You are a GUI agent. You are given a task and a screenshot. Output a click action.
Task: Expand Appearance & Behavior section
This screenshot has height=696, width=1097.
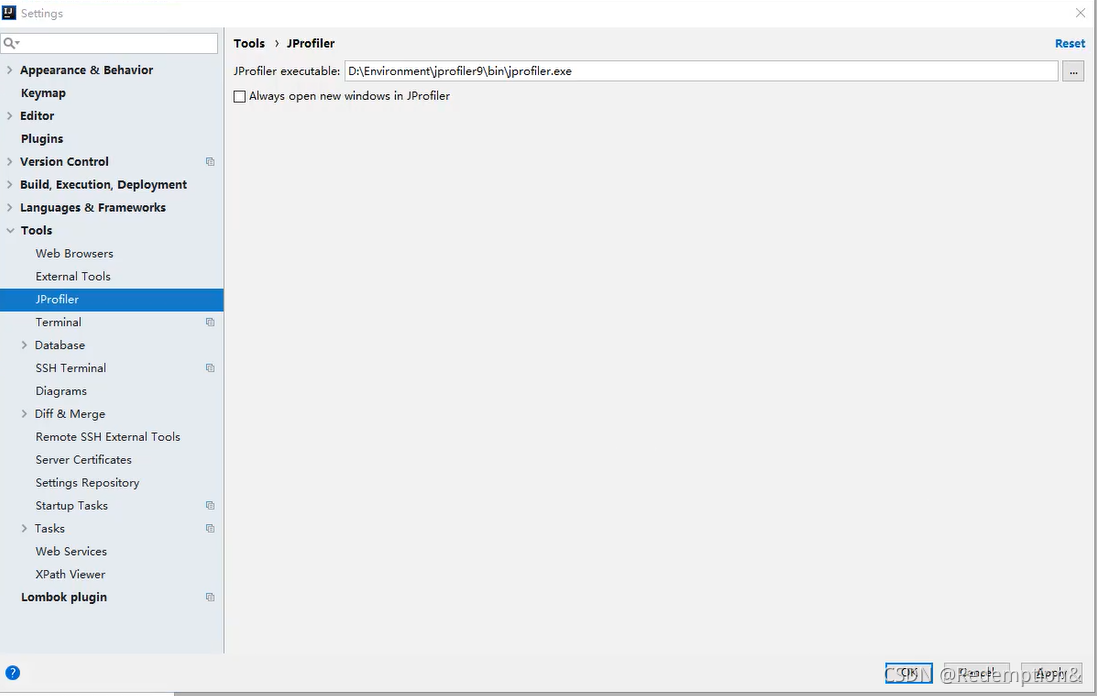(x=10, y=70)
